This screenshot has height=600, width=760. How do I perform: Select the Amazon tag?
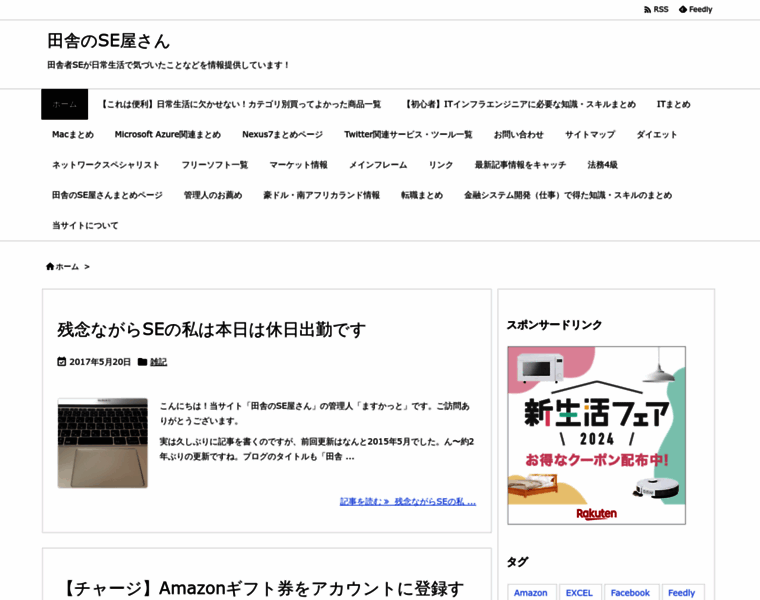[531, 592]
